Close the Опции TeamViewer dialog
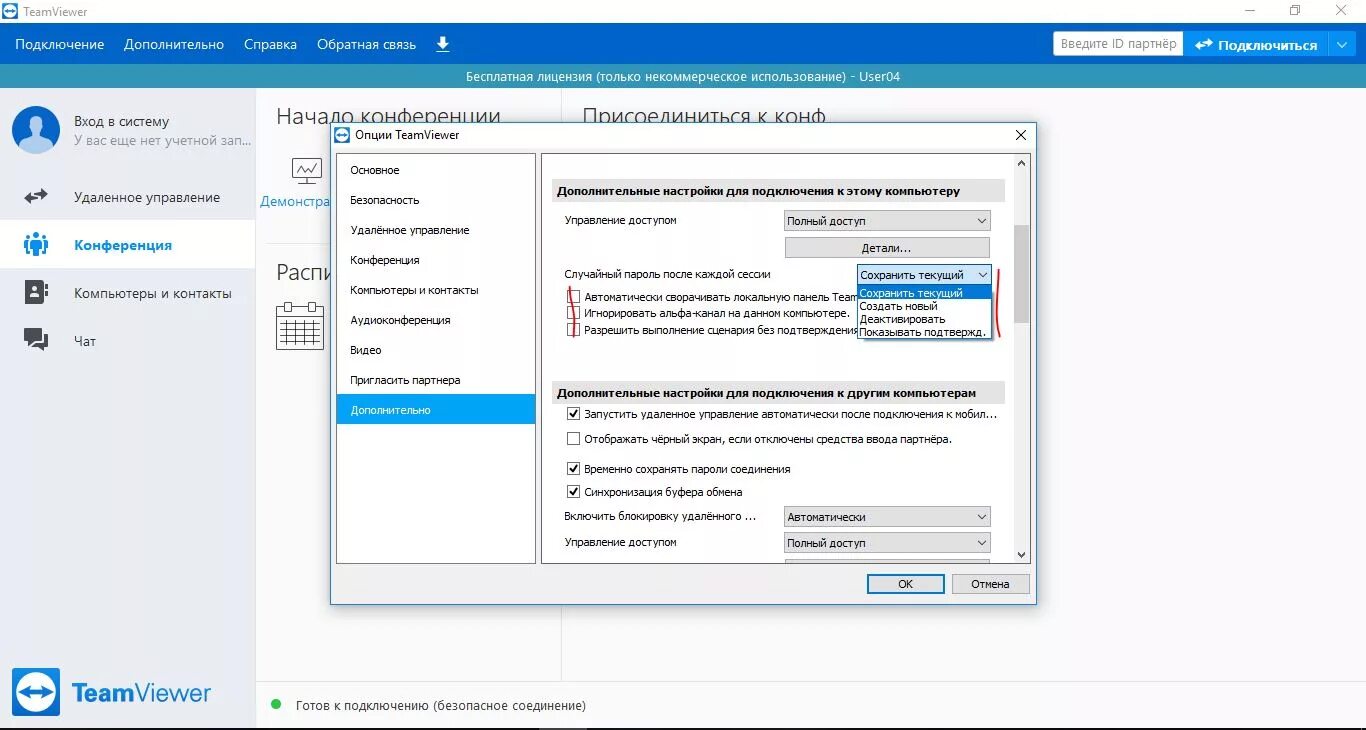 (x=1021, y=135)
